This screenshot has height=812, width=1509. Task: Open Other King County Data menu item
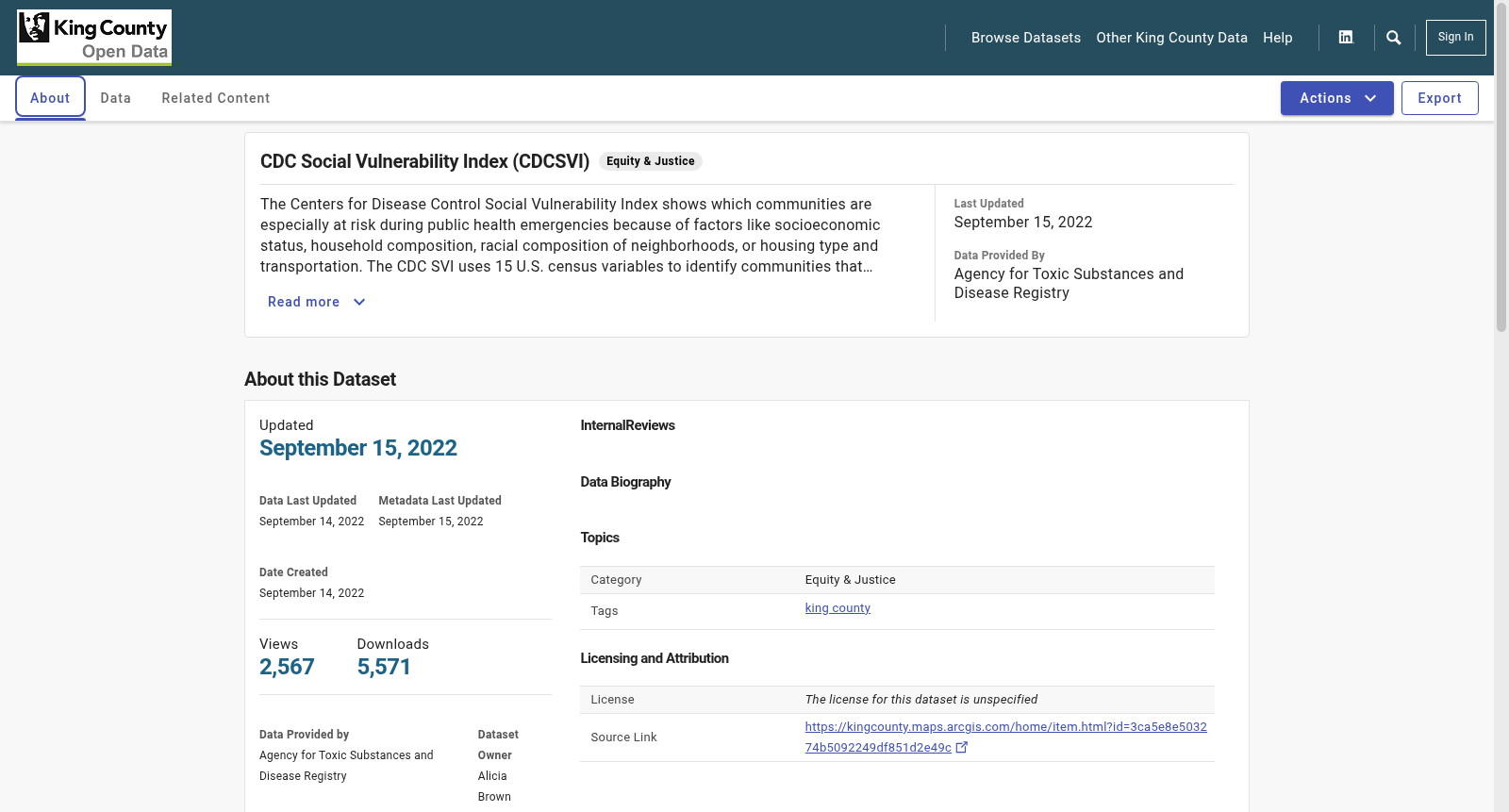tap(1171, 38)
